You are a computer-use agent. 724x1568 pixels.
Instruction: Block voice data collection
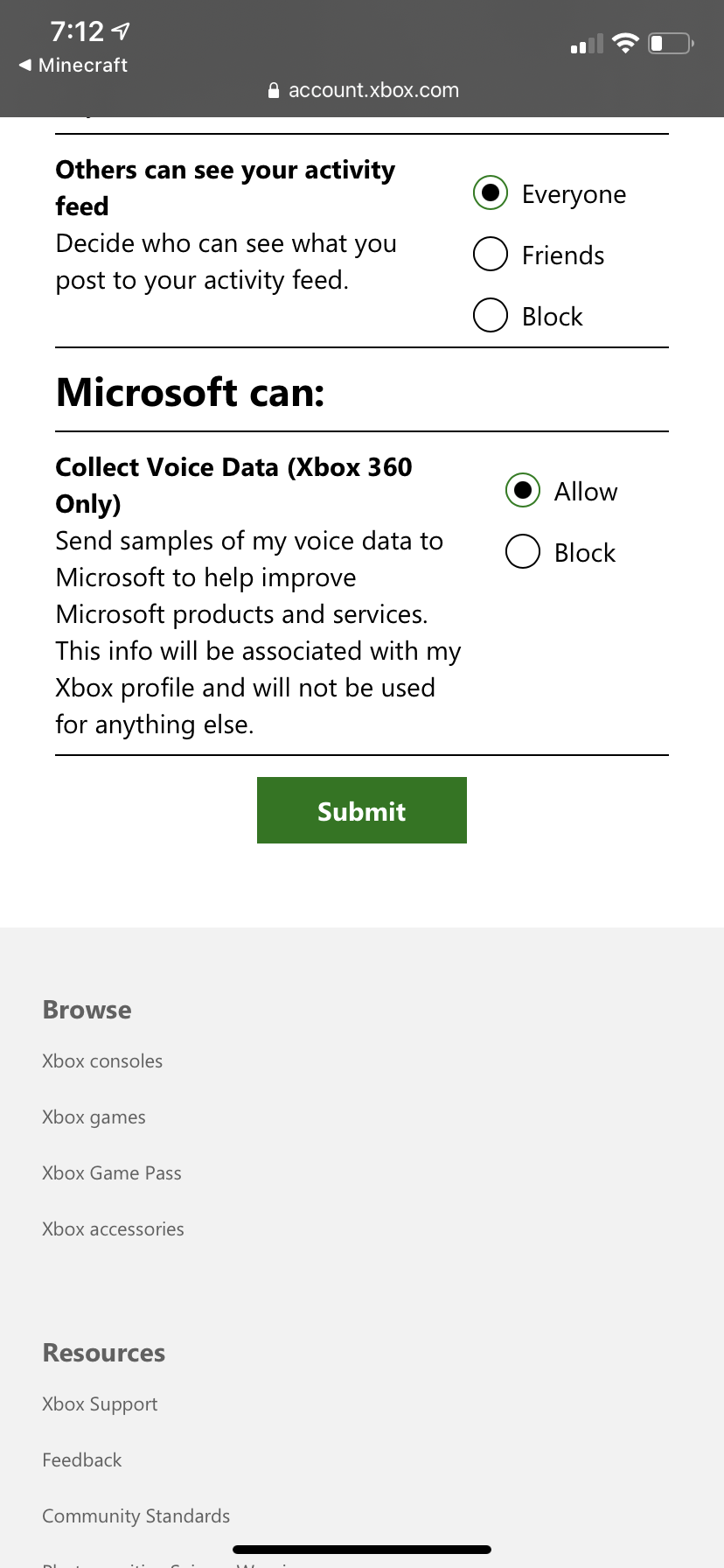(523, 552)
